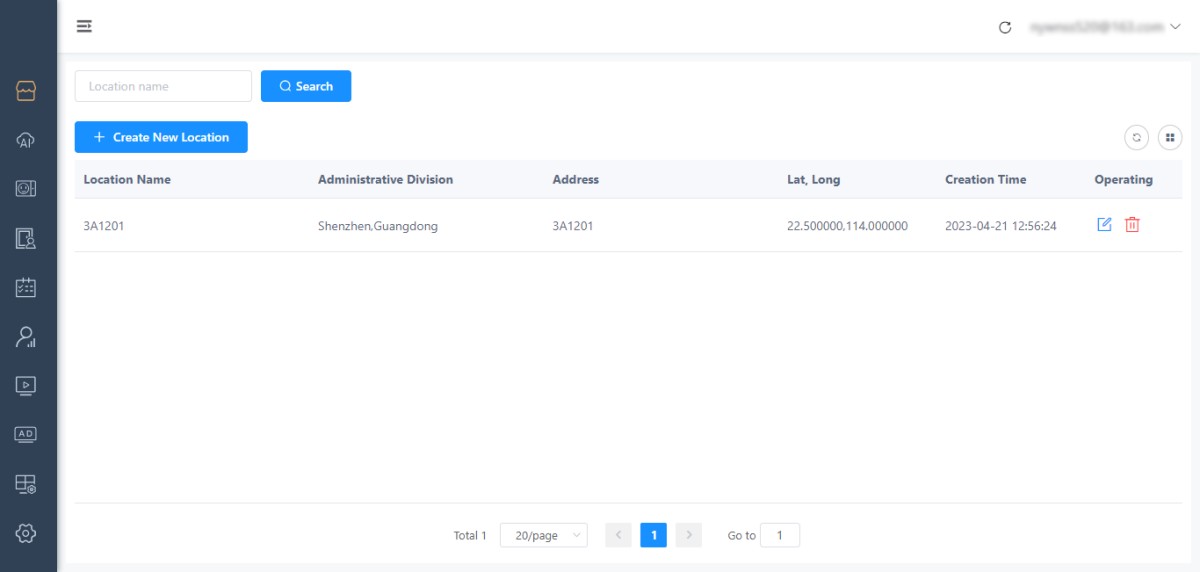Open the AI cloud sidebar icon
Screen dimensions: 1200x572
pyautogui.click(x=26, y=140)
